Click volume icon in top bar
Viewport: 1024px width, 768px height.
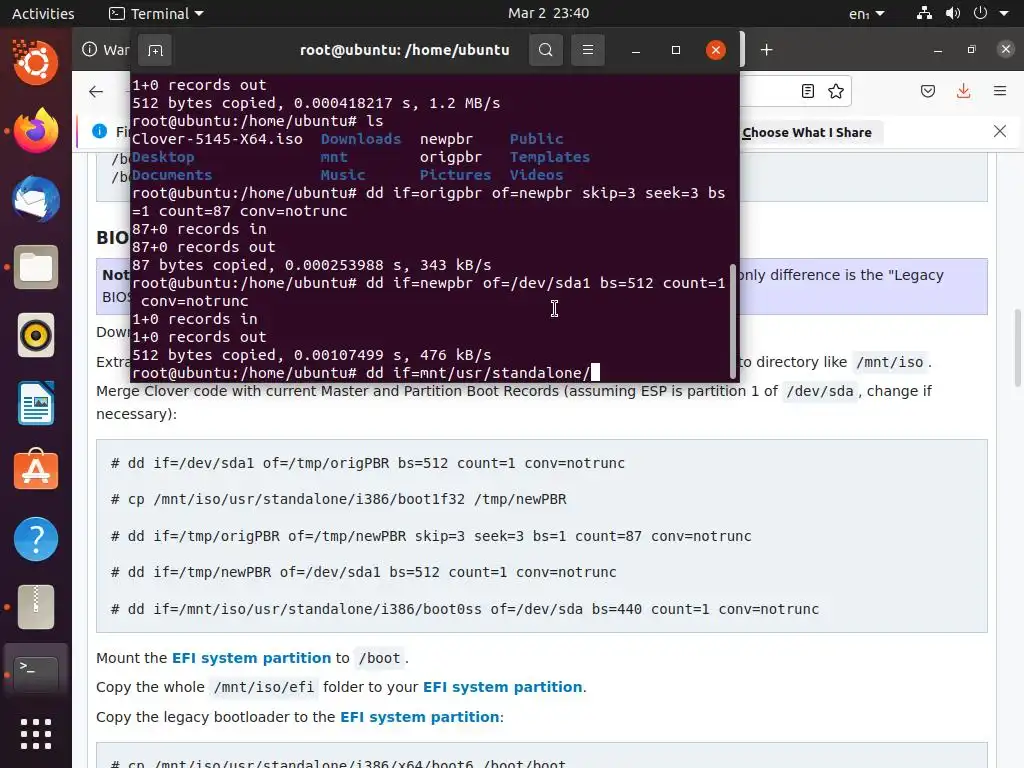[952, 13]
